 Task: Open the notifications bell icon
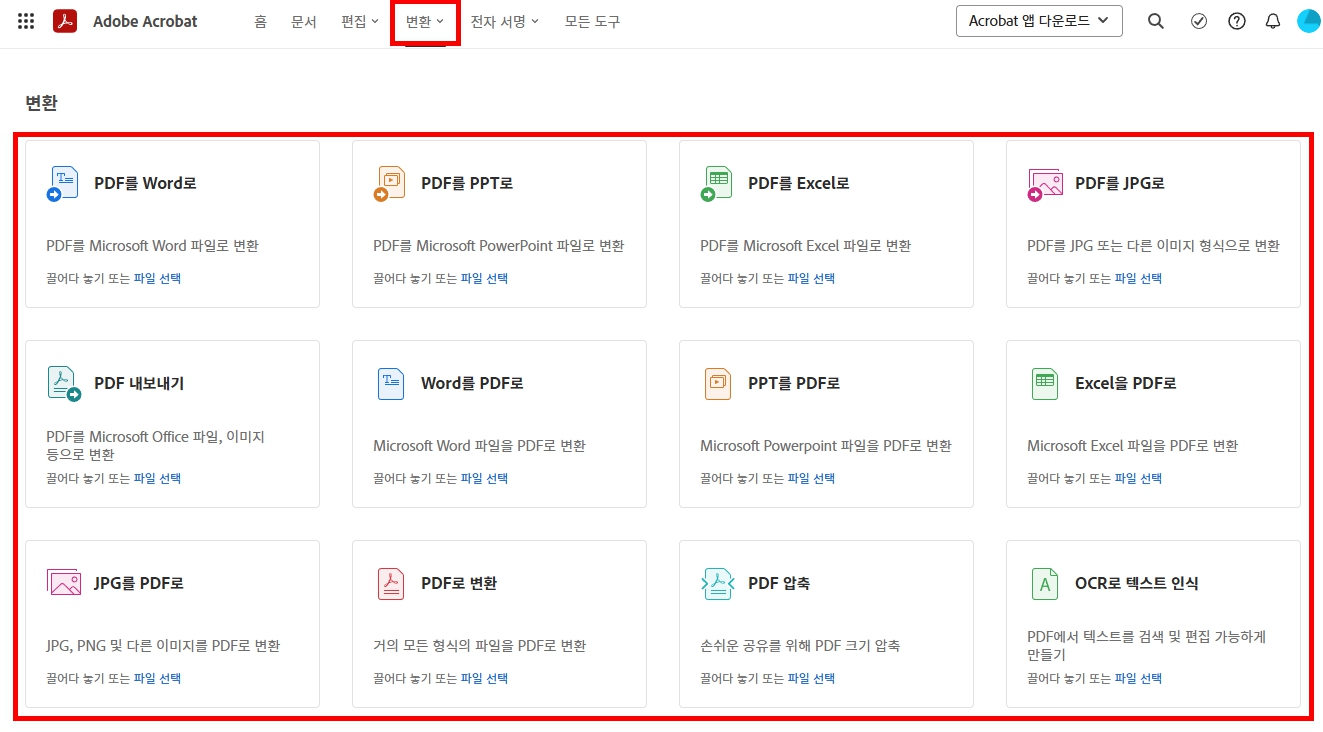click(1273, 21)
